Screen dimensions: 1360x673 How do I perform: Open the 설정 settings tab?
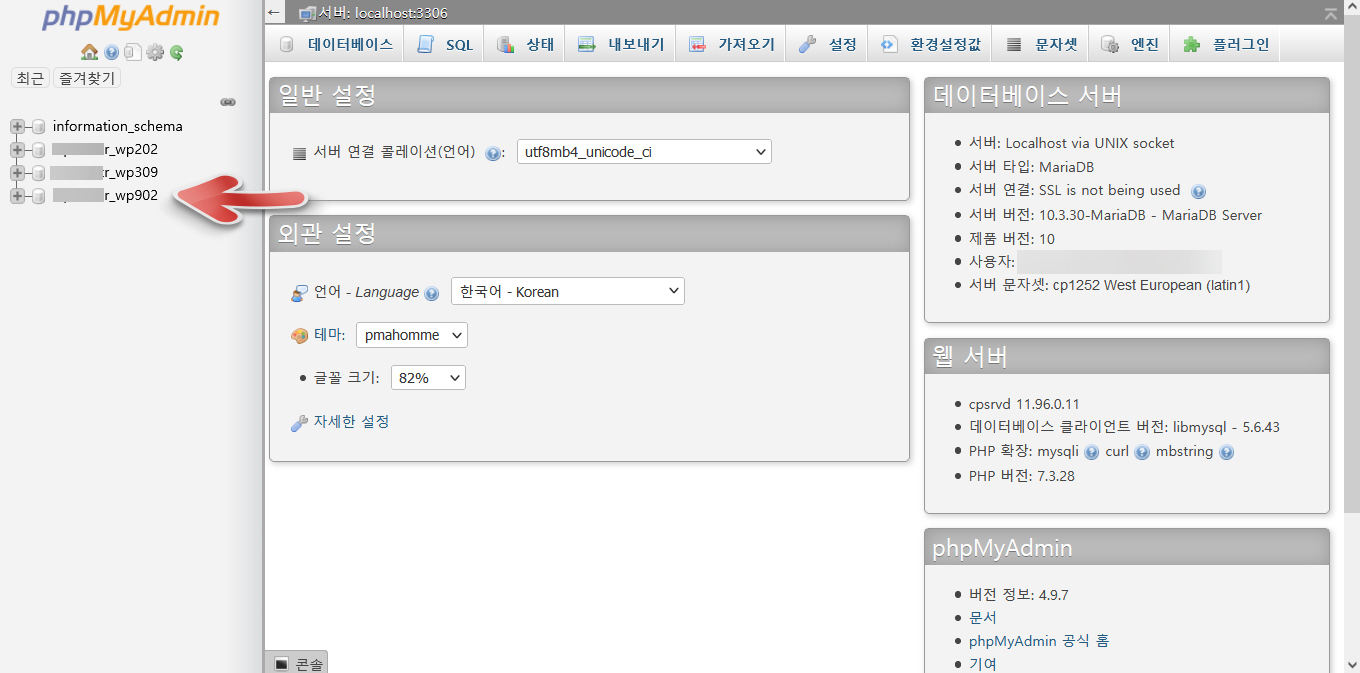tap(827, 44)
